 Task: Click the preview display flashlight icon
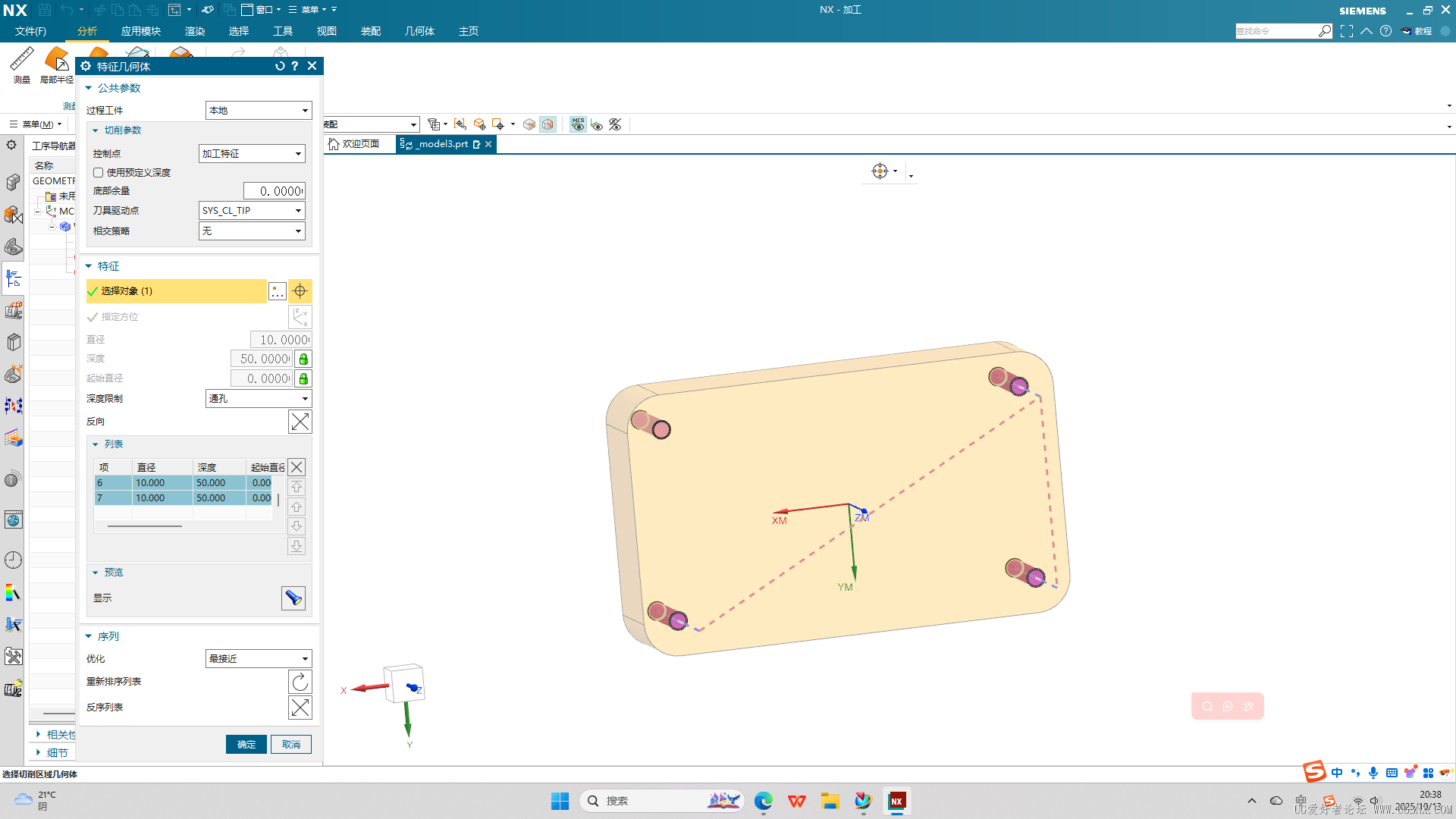click(x=293, y=598)
